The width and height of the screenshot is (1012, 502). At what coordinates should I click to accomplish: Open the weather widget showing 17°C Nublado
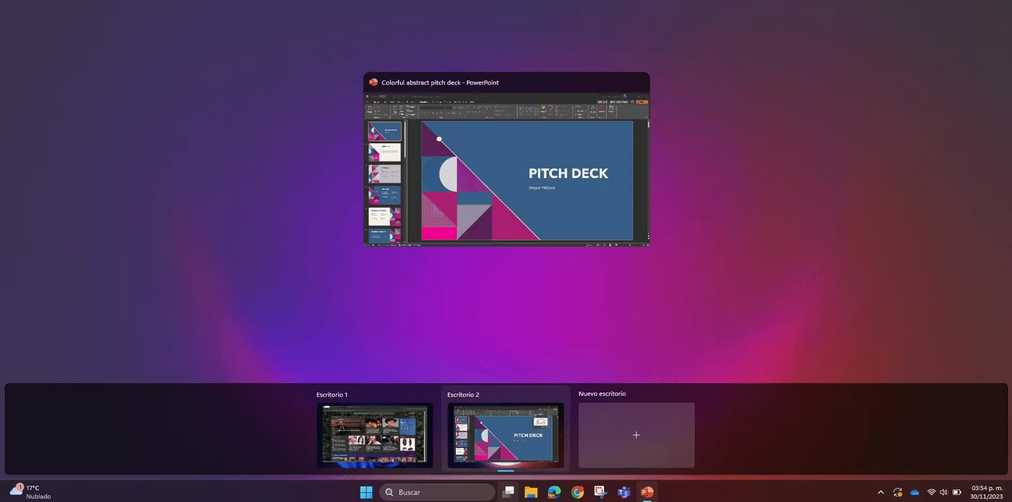point(30,492)
